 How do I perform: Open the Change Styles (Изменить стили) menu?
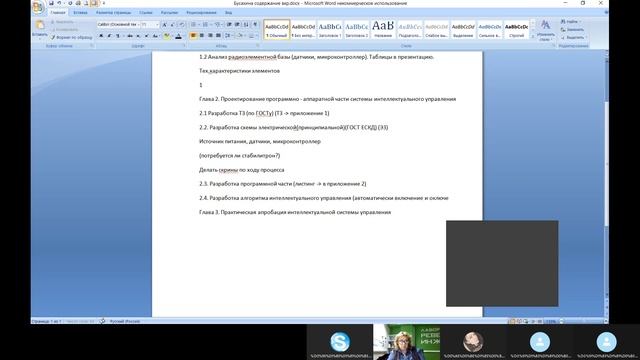tap(546, 31)
